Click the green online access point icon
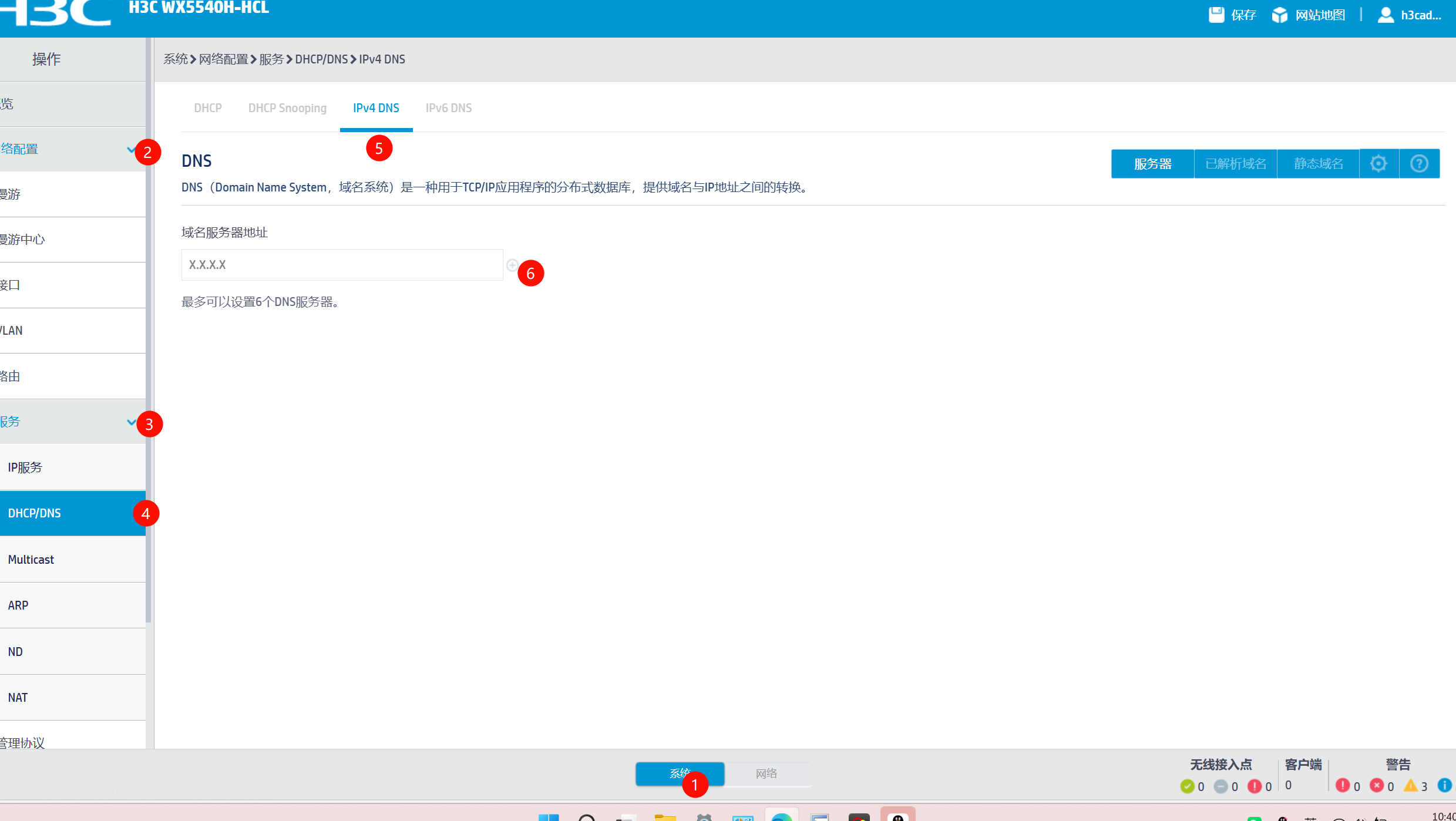Screen dimensions: 1456x821 [x=1187, y=786]
